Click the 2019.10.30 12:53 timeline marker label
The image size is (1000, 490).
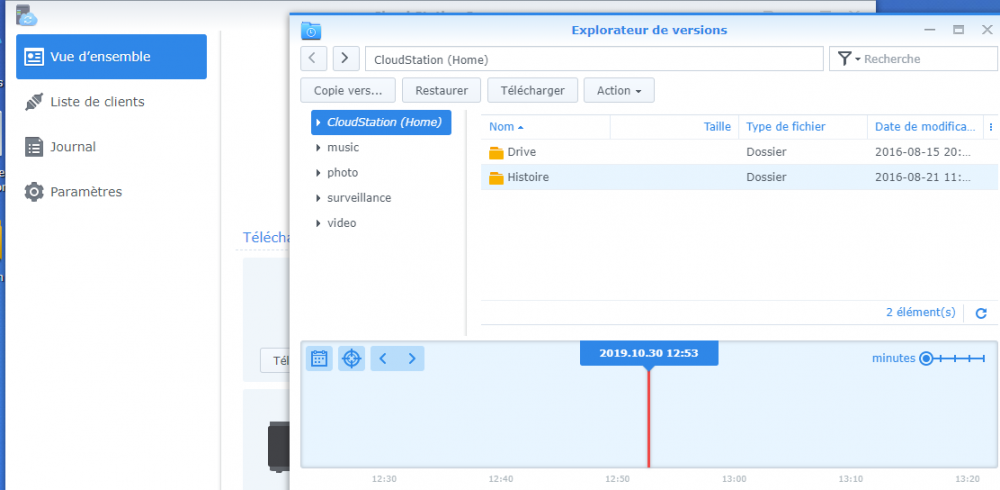(x=649, y=353)
